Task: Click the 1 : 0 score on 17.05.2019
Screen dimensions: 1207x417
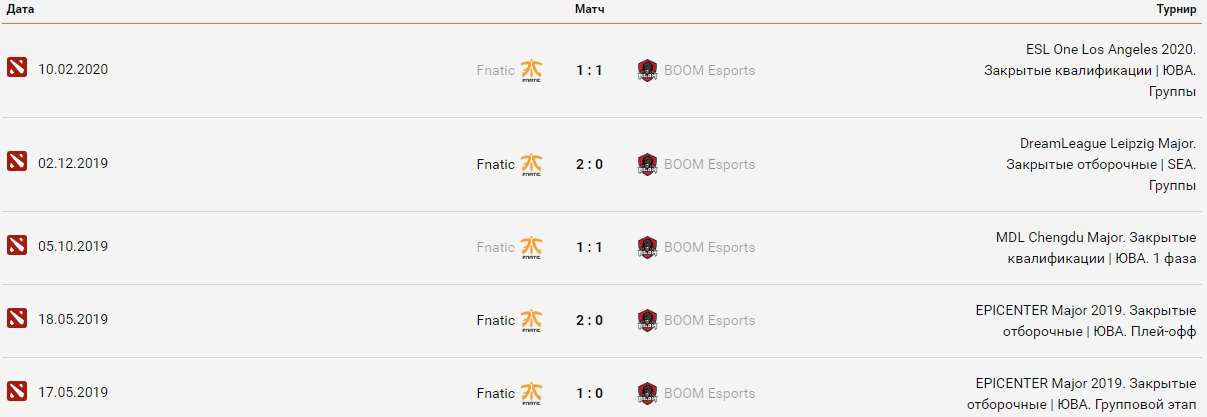Action: [589, 393]
